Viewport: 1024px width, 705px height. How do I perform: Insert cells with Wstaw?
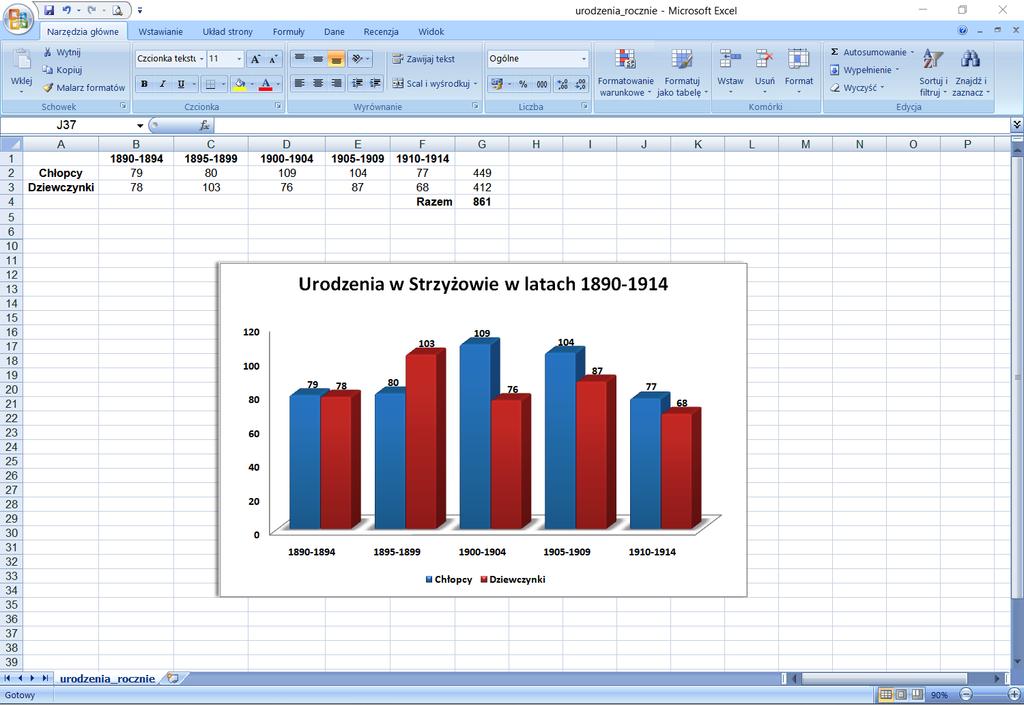coord(730,70)
